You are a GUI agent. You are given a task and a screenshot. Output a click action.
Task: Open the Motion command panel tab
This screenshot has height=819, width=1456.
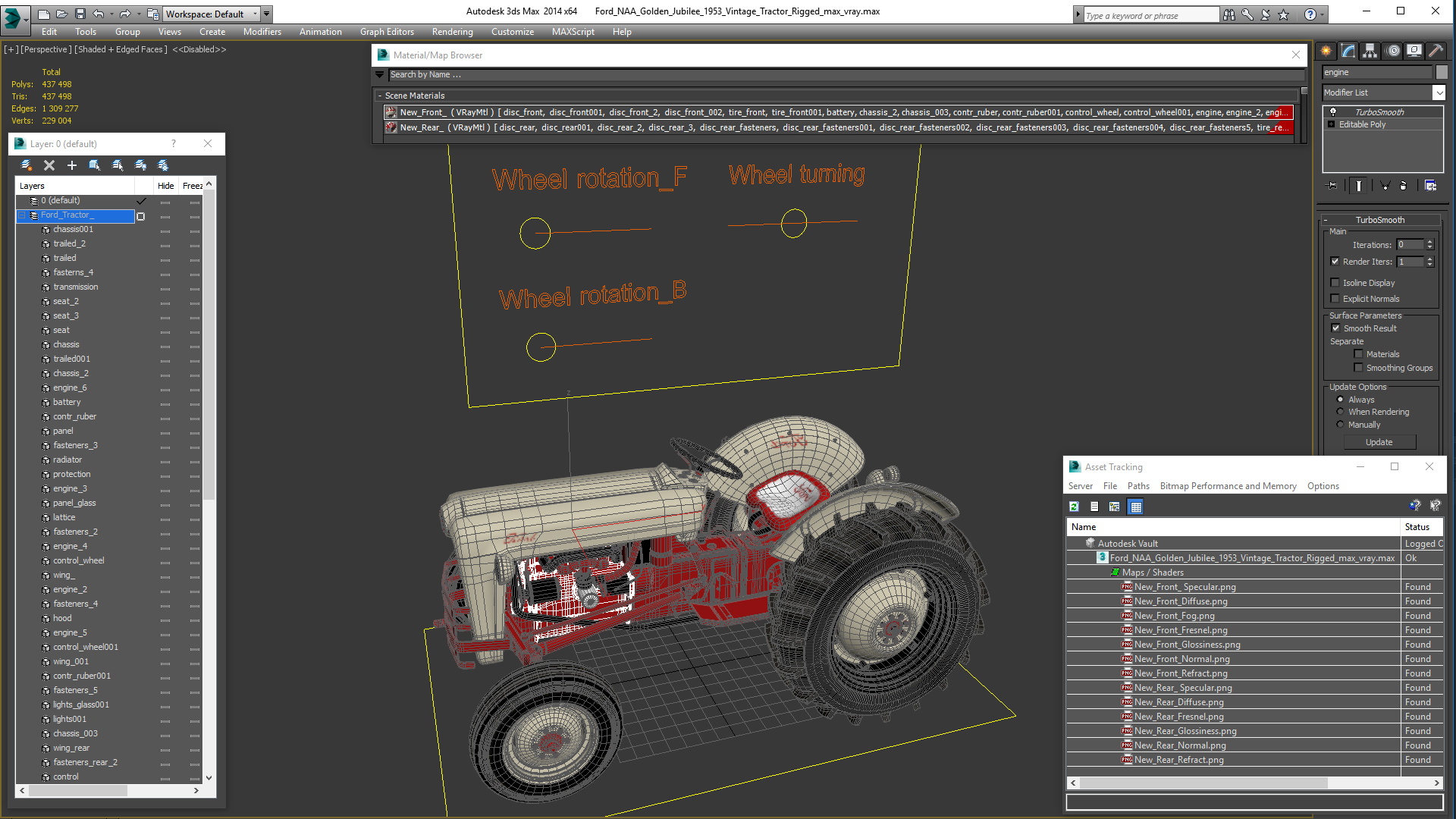[1393, 51]
